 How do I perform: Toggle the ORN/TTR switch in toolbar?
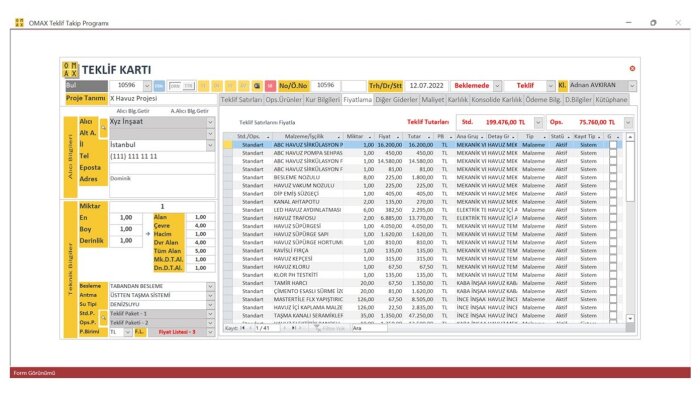coord(182,86)
